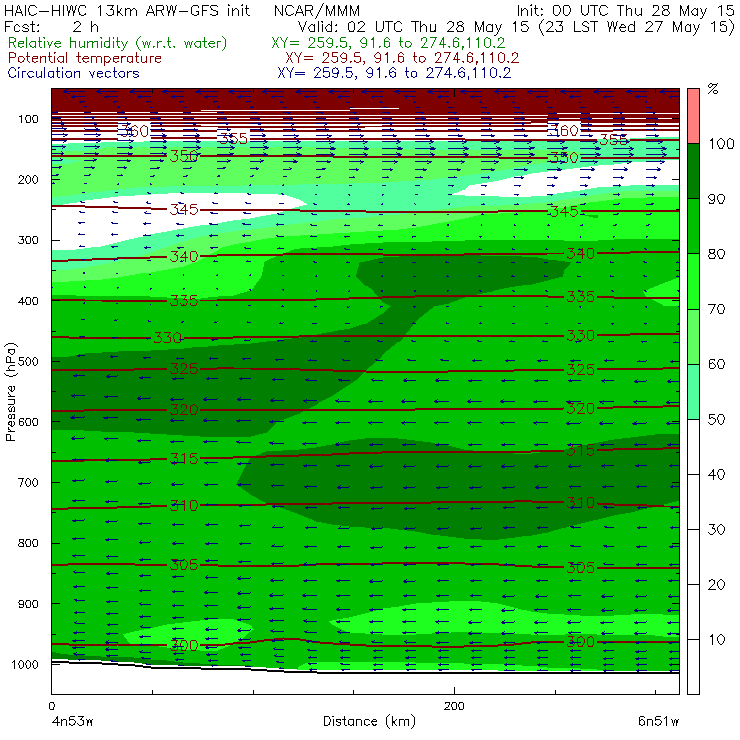This screenshot has width=740, height=740.
Task: Click the '(23 LST Wed 27 May 15)' text
Action: pos(637,27)
